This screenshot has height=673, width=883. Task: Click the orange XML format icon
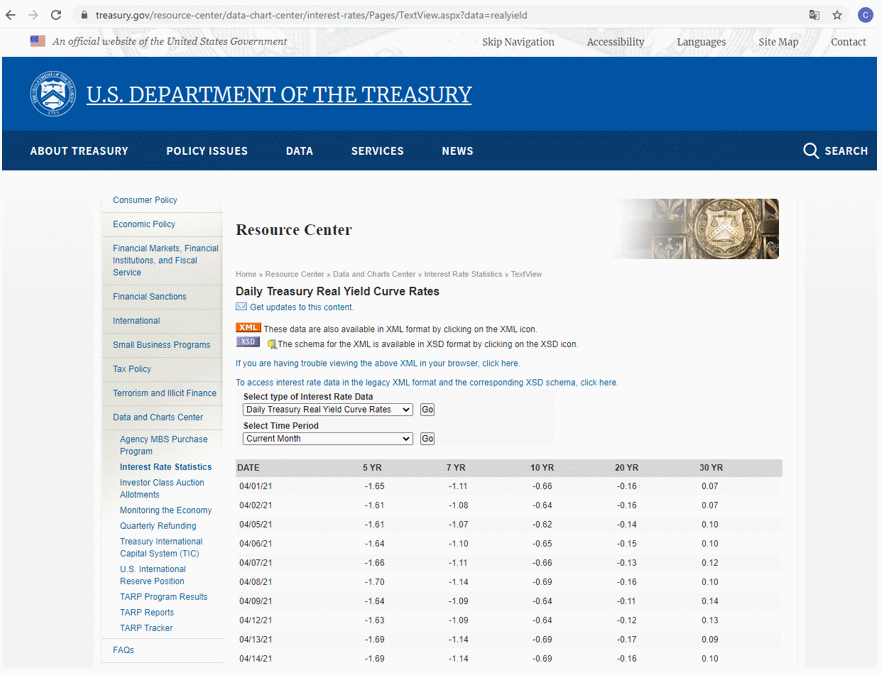[x=248, y=328]
